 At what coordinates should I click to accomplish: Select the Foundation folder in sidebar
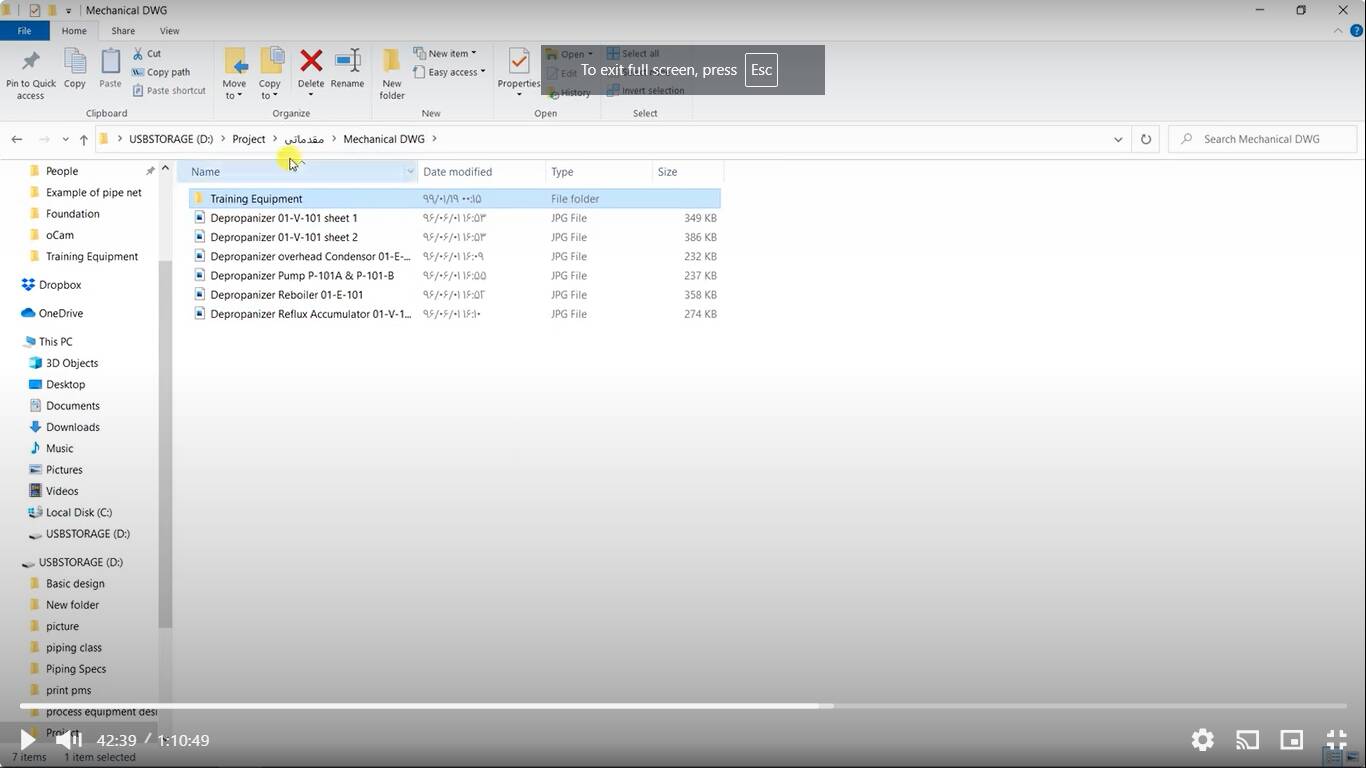72,214
